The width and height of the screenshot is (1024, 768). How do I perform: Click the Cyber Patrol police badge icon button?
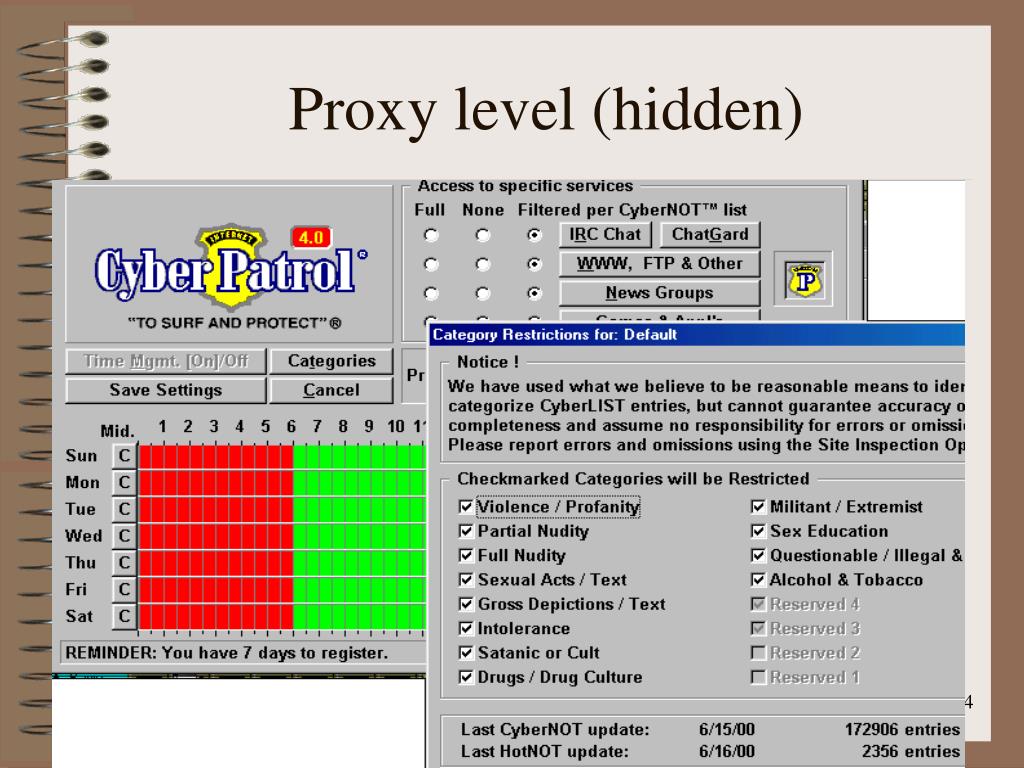pos(803,280)
